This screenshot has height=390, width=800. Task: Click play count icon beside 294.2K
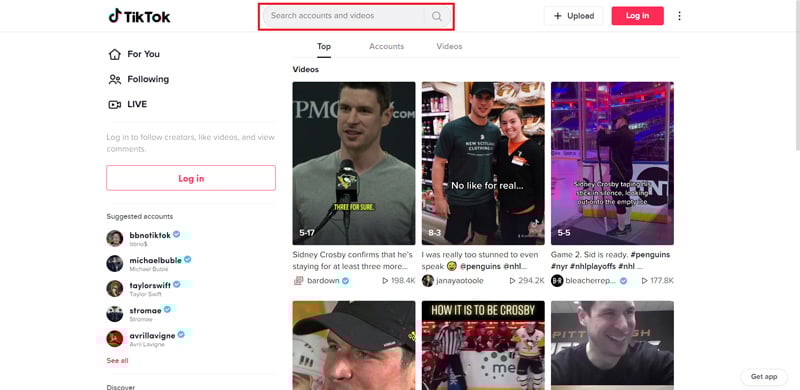coord(512,281)
